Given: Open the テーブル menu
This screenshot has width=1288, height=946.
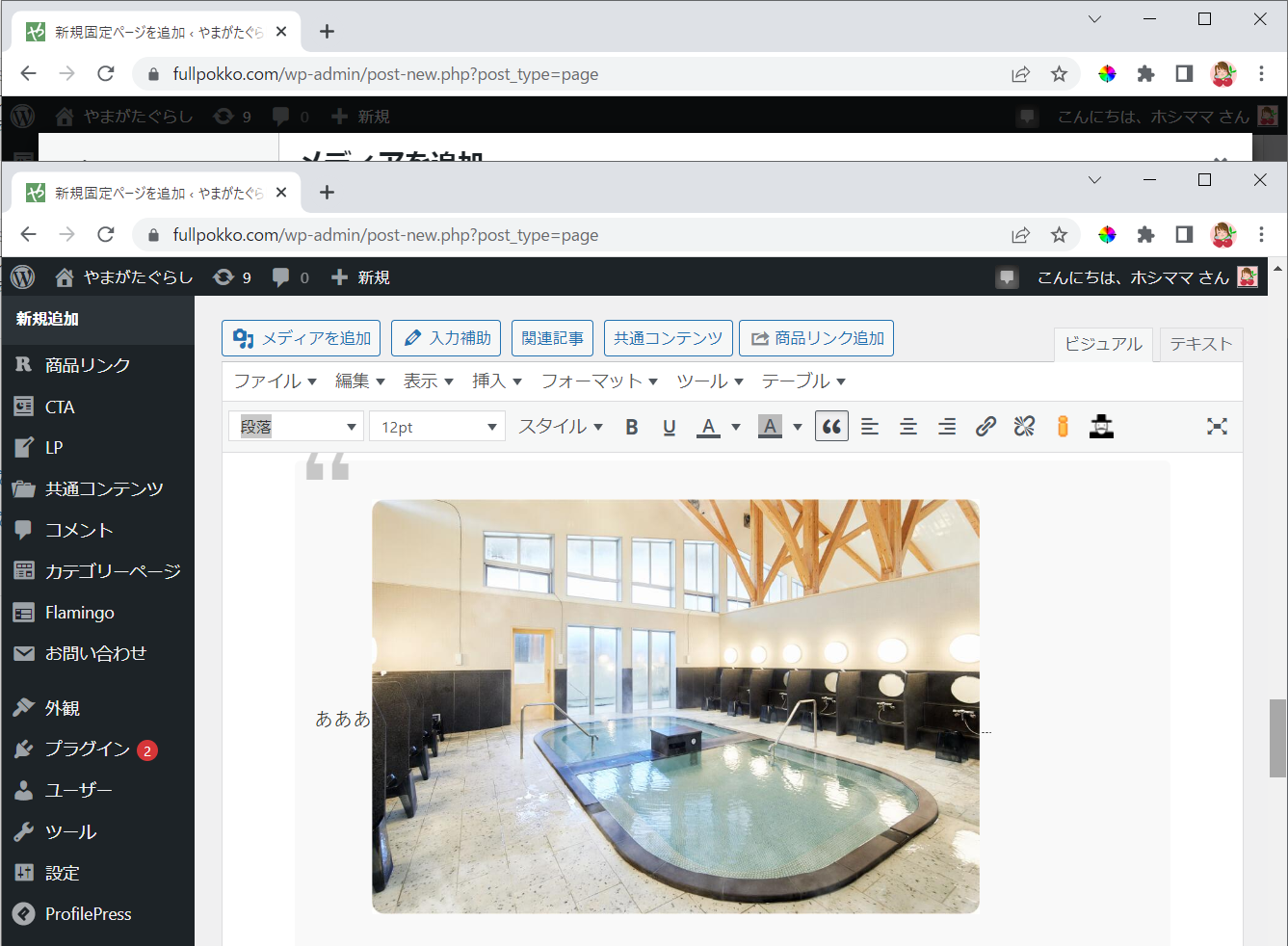Looking at the screenshot, I should 803,381.
